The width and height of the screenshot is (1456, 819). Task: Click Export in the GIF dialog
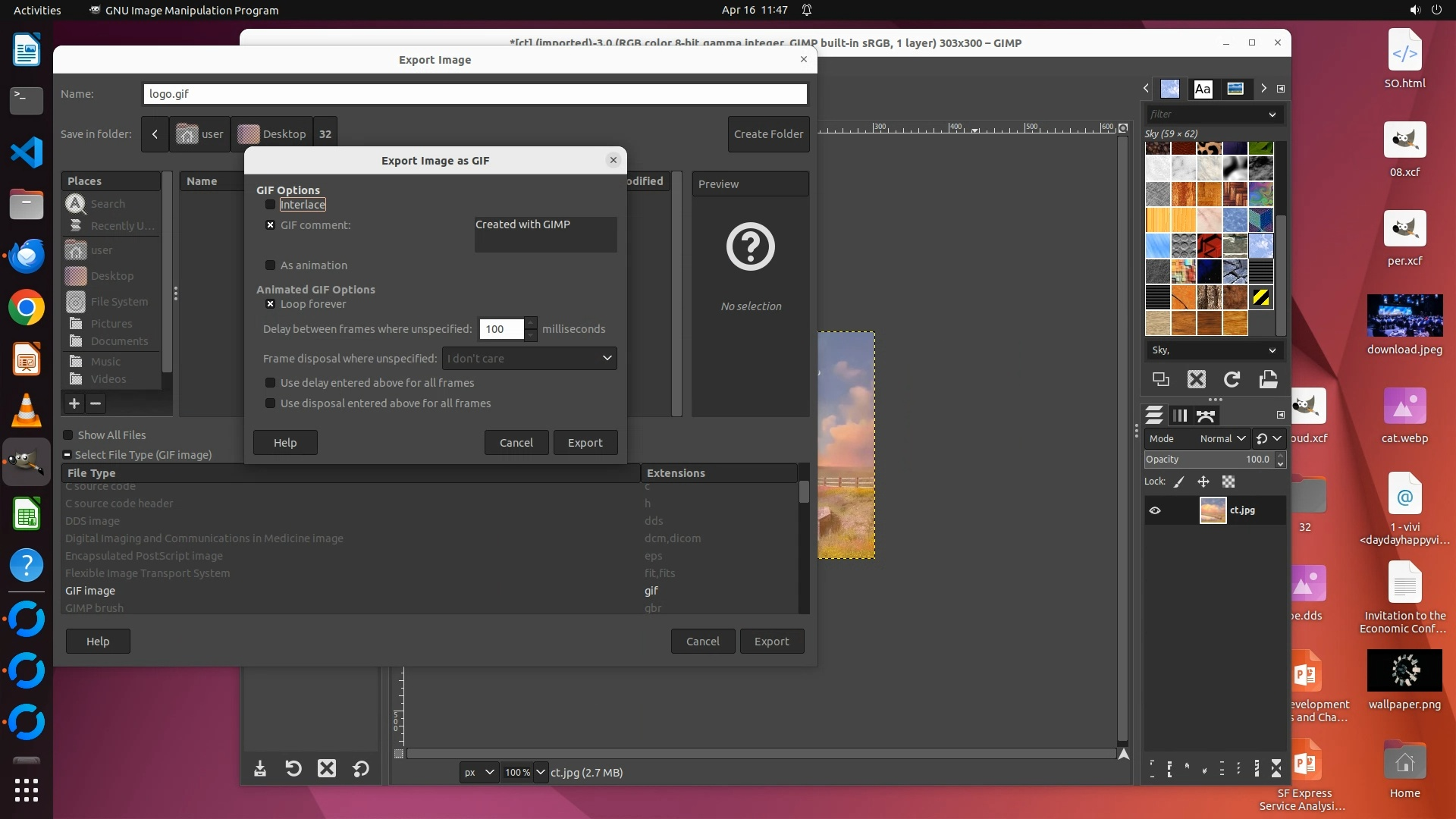click(x=585, y=443)
